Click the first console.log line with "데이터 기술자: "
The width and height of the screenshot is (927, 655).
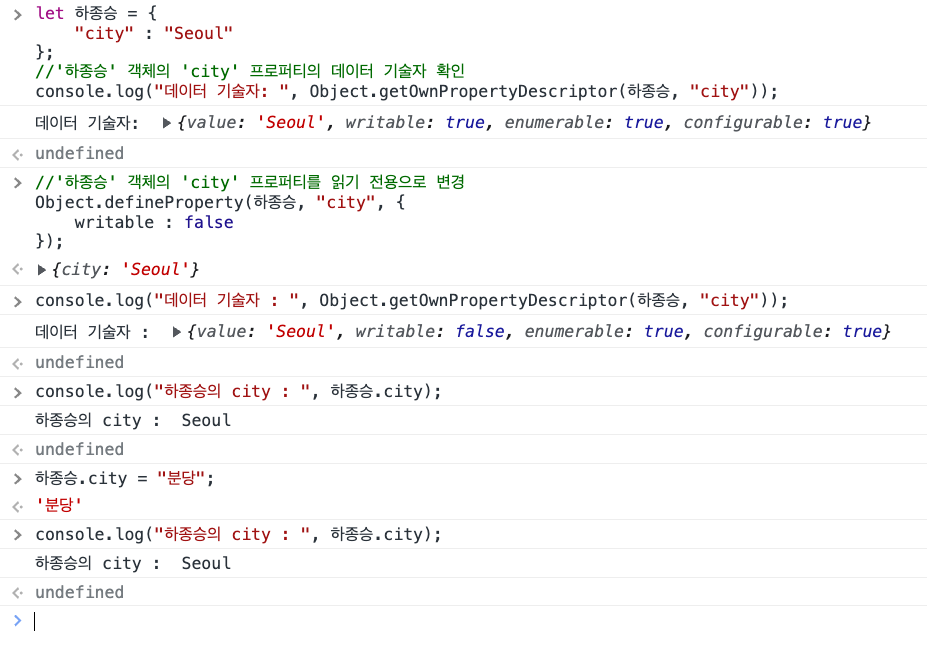(x=407, y=92)
